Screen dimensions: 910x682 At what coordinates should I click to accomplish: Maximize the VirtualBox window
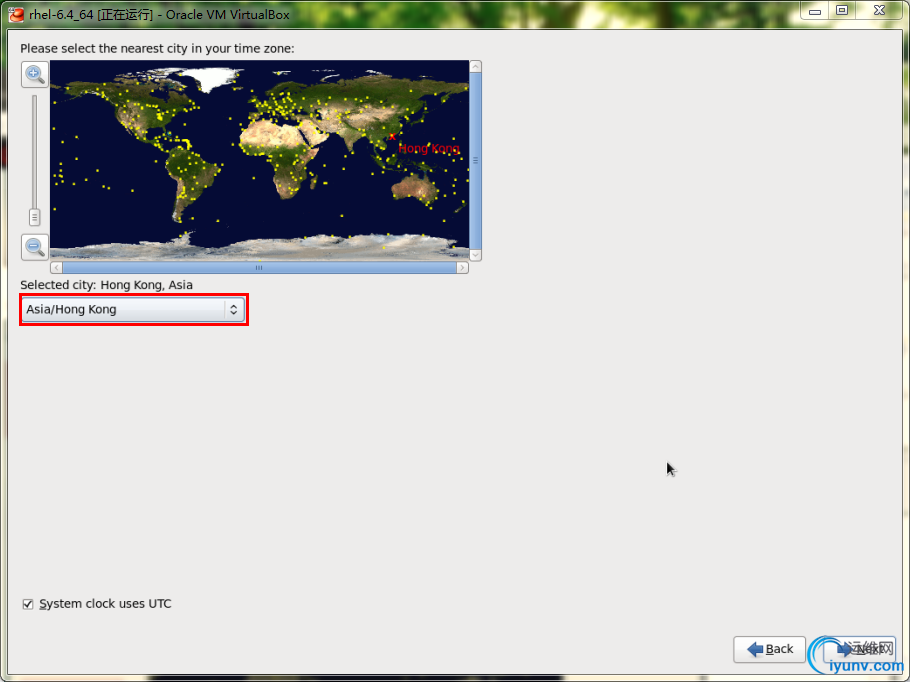pyautogui.click(x=842, y=10)
